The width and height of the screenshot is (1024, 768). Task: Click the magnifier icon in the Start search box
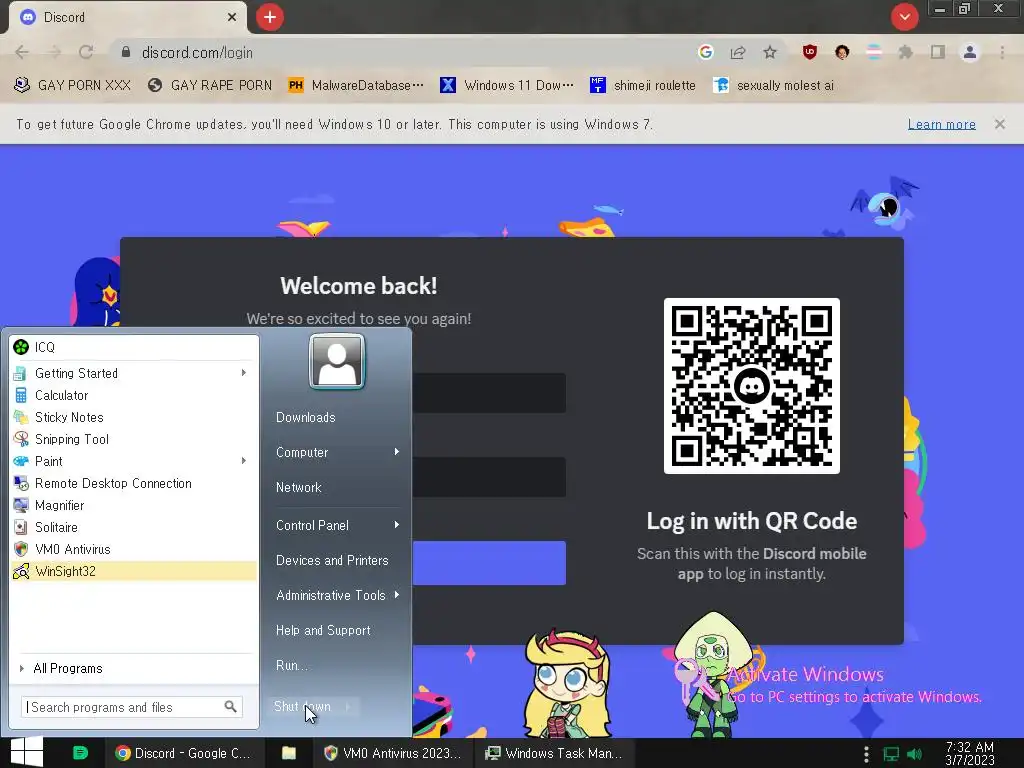[x=231, y=707]
